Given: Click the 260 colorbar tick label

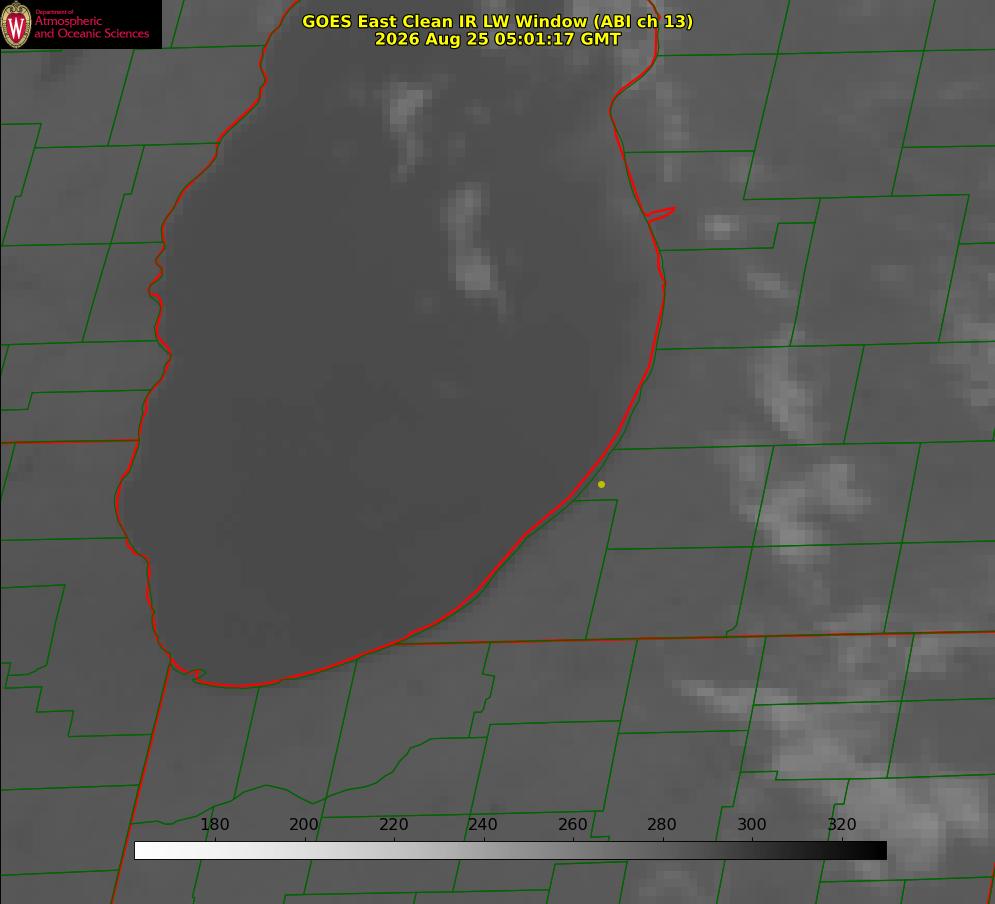Looking at the screenshot, I should pyautogui.click(x=572, y=824).
